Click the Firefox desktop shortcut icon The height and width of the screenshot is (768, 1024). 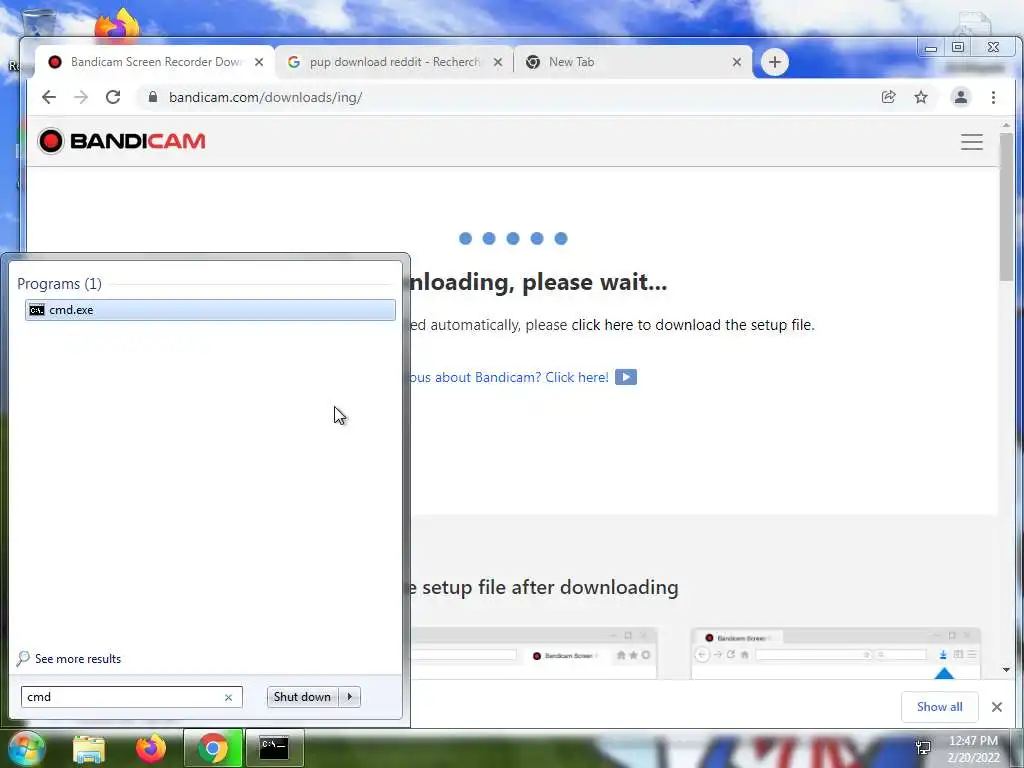(118, 26)
